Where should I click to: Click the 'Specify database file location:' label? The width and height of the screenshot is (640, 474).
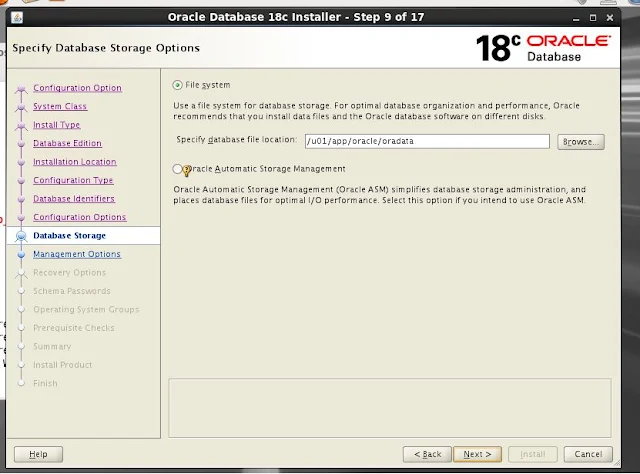pos(236,140)
